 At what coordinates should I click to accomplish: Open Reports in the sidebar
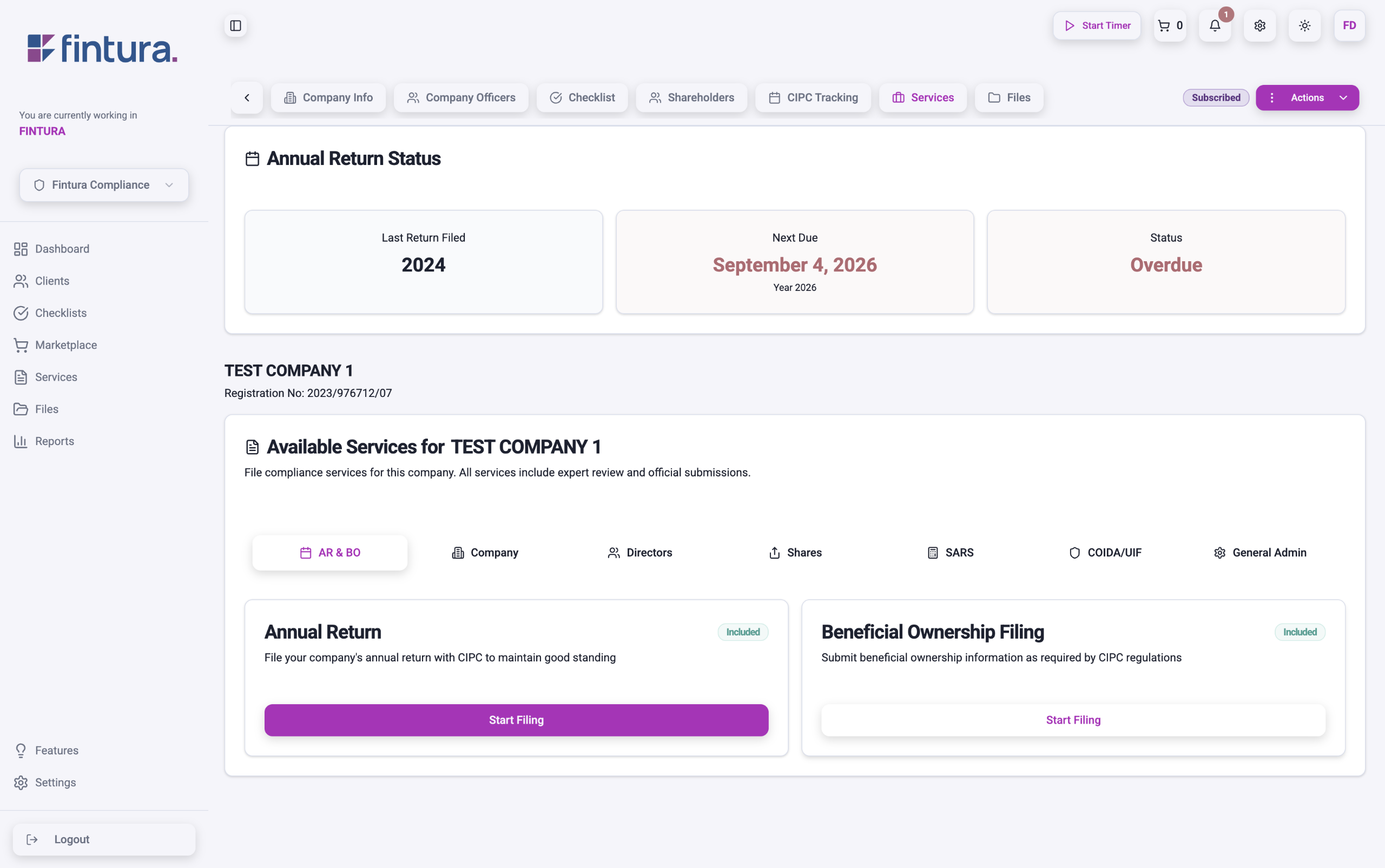pos(54,441)
